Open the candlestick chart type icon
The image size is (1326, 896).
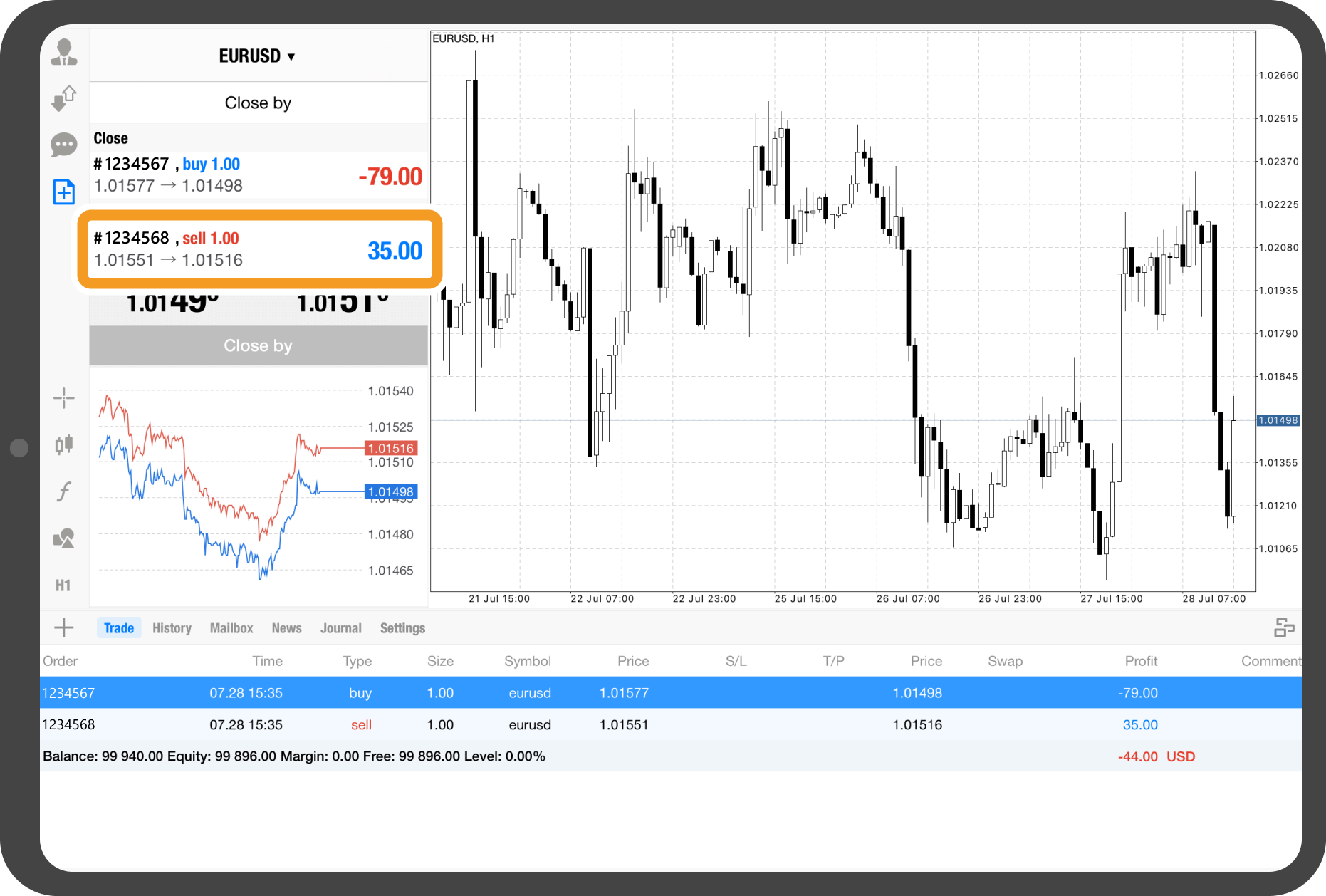pos(64,444)
